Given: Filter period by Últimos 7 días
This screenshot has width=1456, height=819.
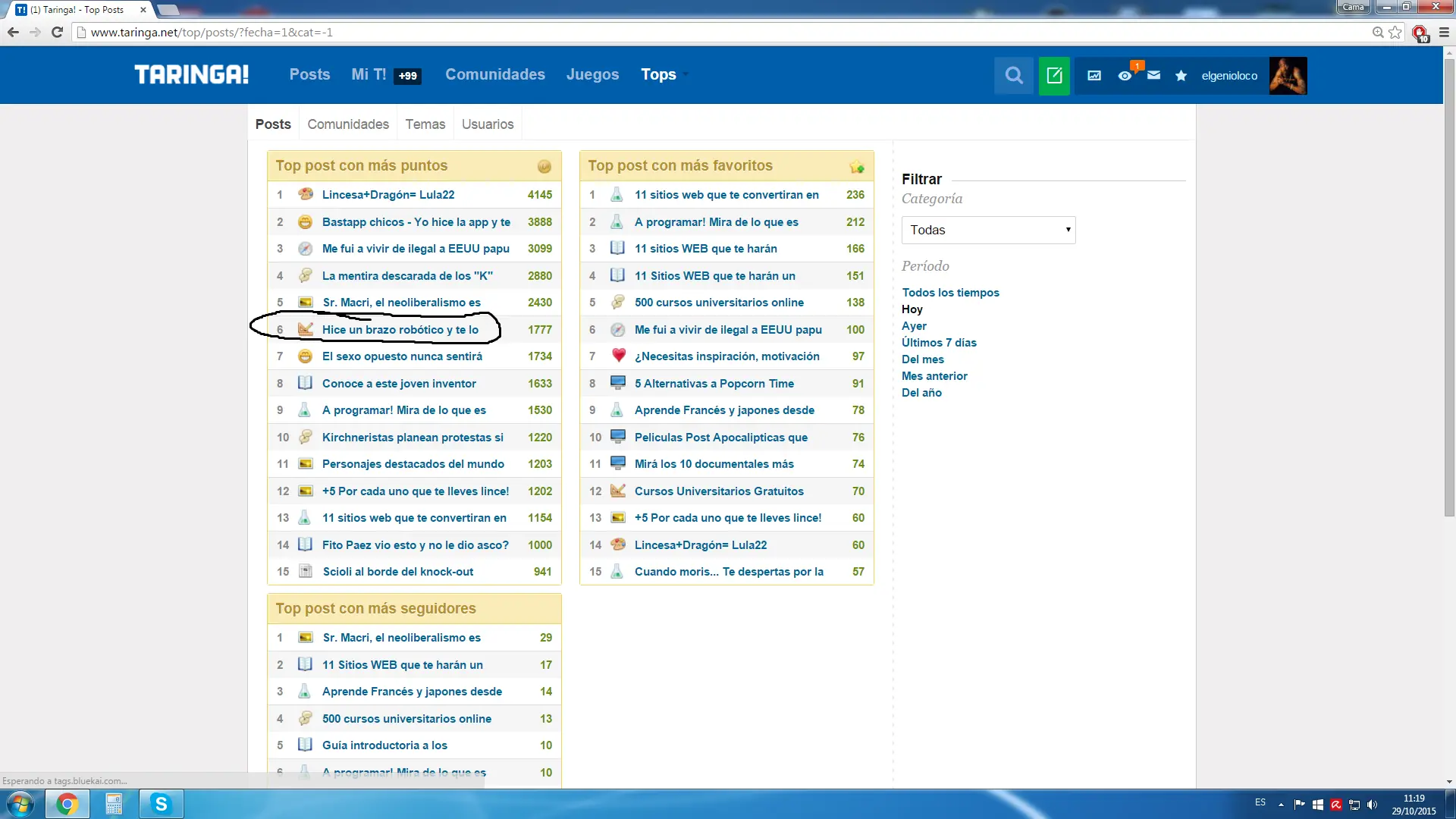Looking at the screenshot, I should pyautogui.click(x=939, y=343).
